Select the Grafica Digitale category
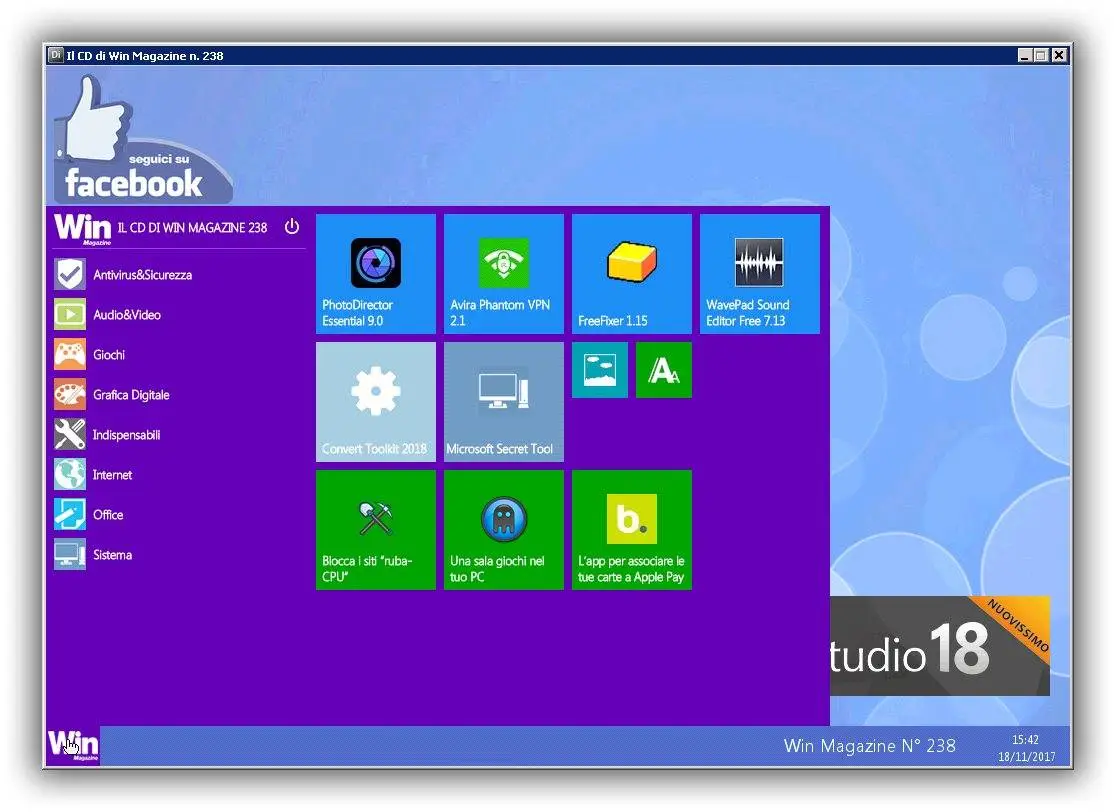1116x812 pixels. 112,394
